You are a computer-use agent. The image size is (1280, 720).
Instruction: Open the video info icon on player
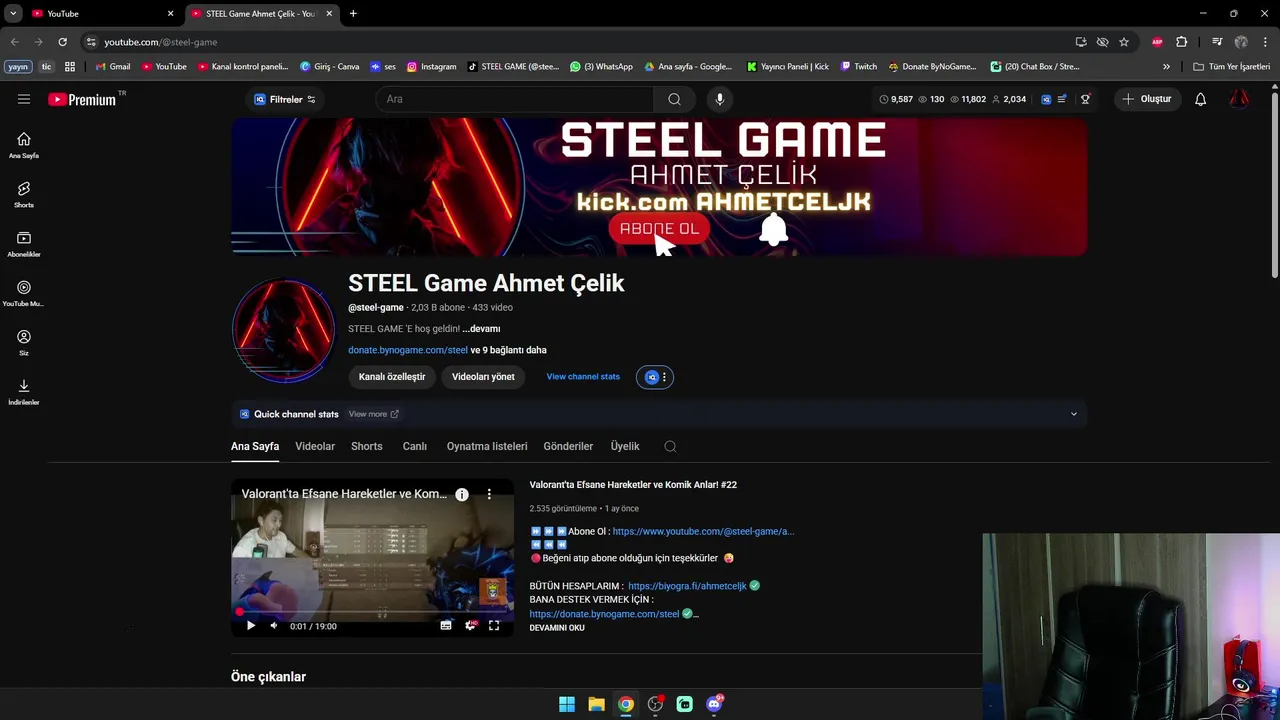point(462,494)
